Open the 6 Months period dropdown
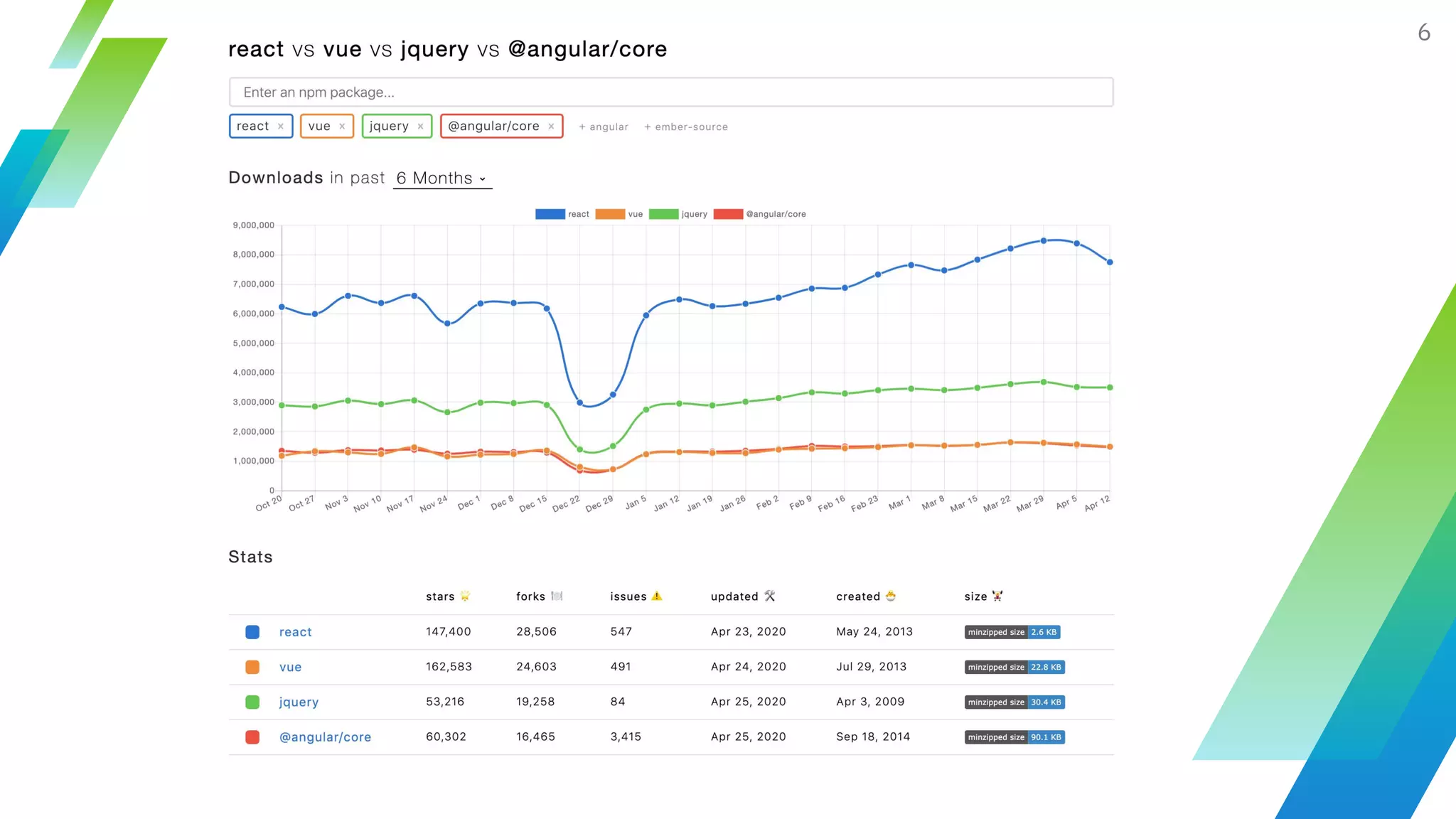1456x819 pixels. click(442, 178)
